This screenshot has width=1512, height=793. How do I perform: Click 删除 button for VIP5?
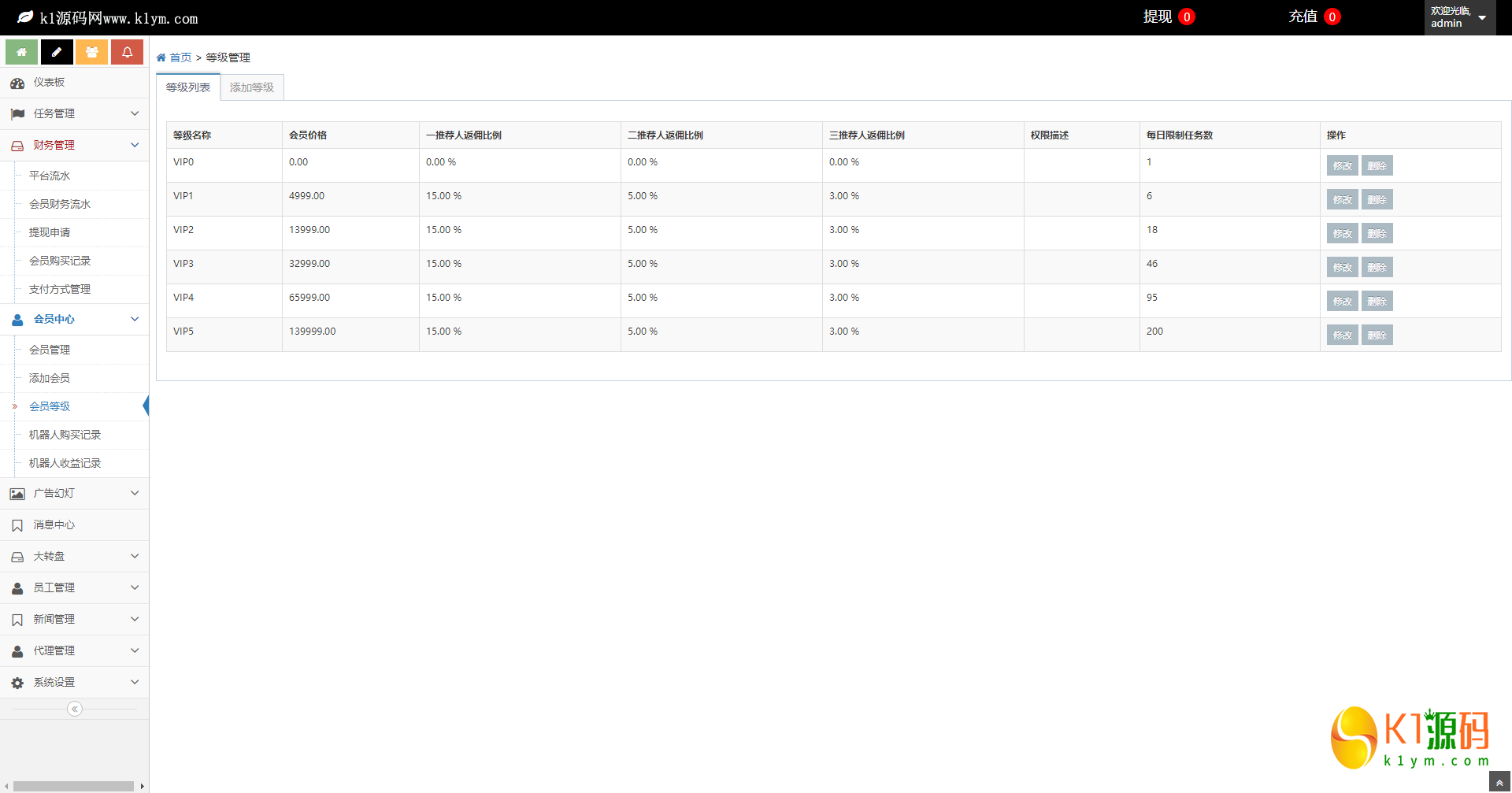click(1377, 335)
